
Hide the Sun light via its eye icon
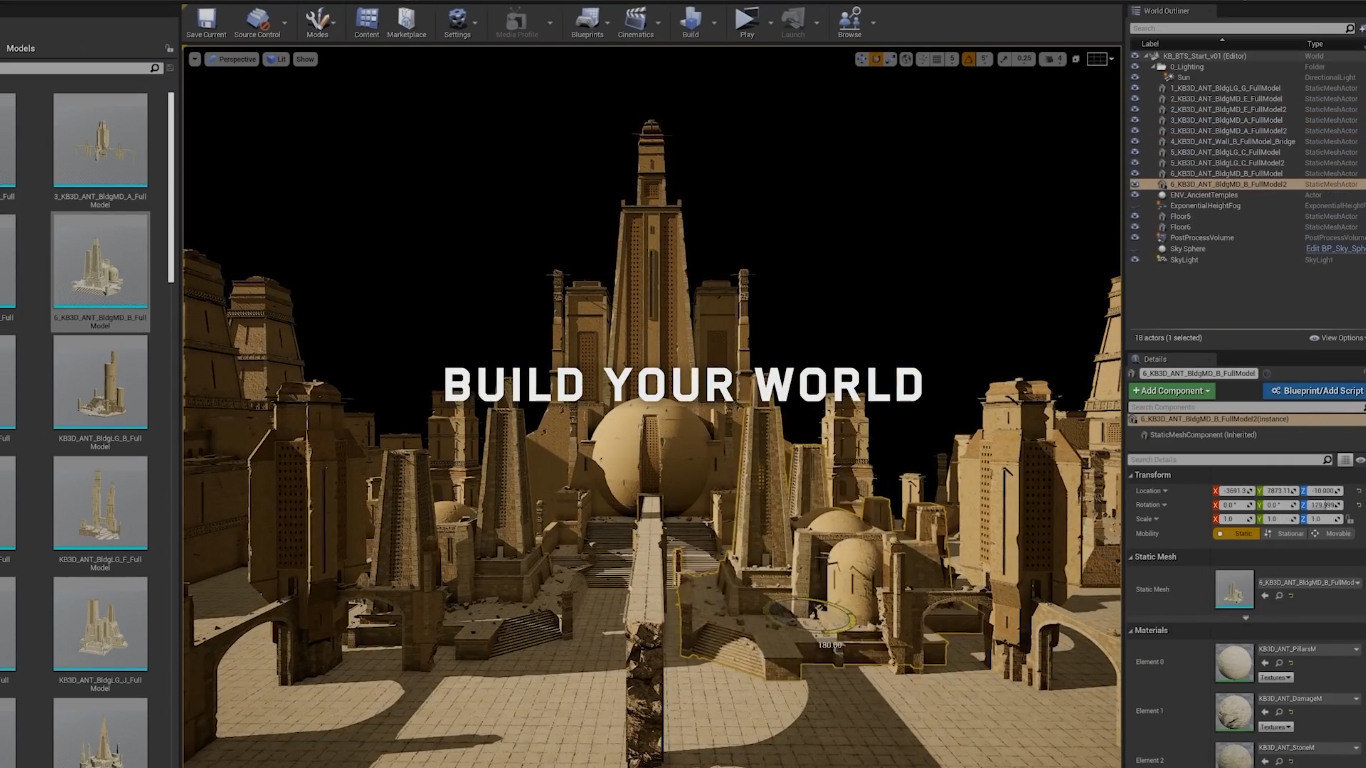[x=1135, y=77]
